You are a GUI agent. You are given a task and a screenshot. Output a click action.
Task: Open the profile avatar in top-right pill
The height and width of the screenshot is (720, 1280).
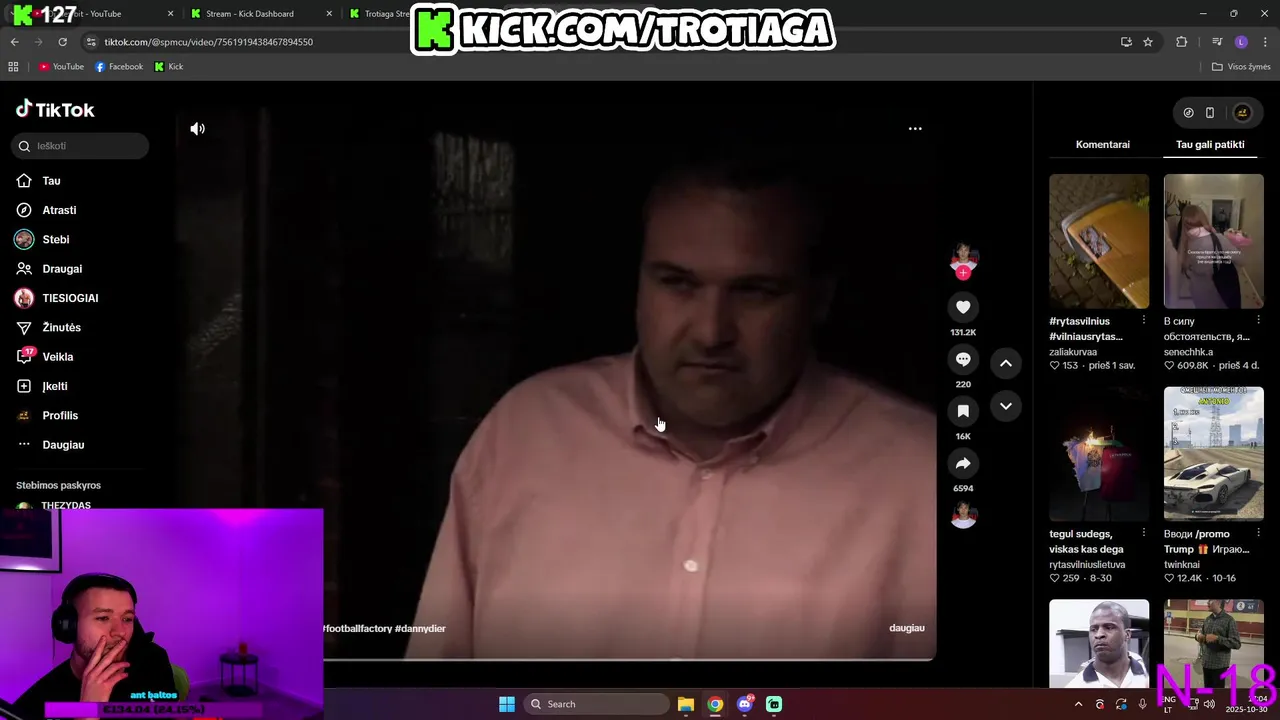tap(1243, 113)
